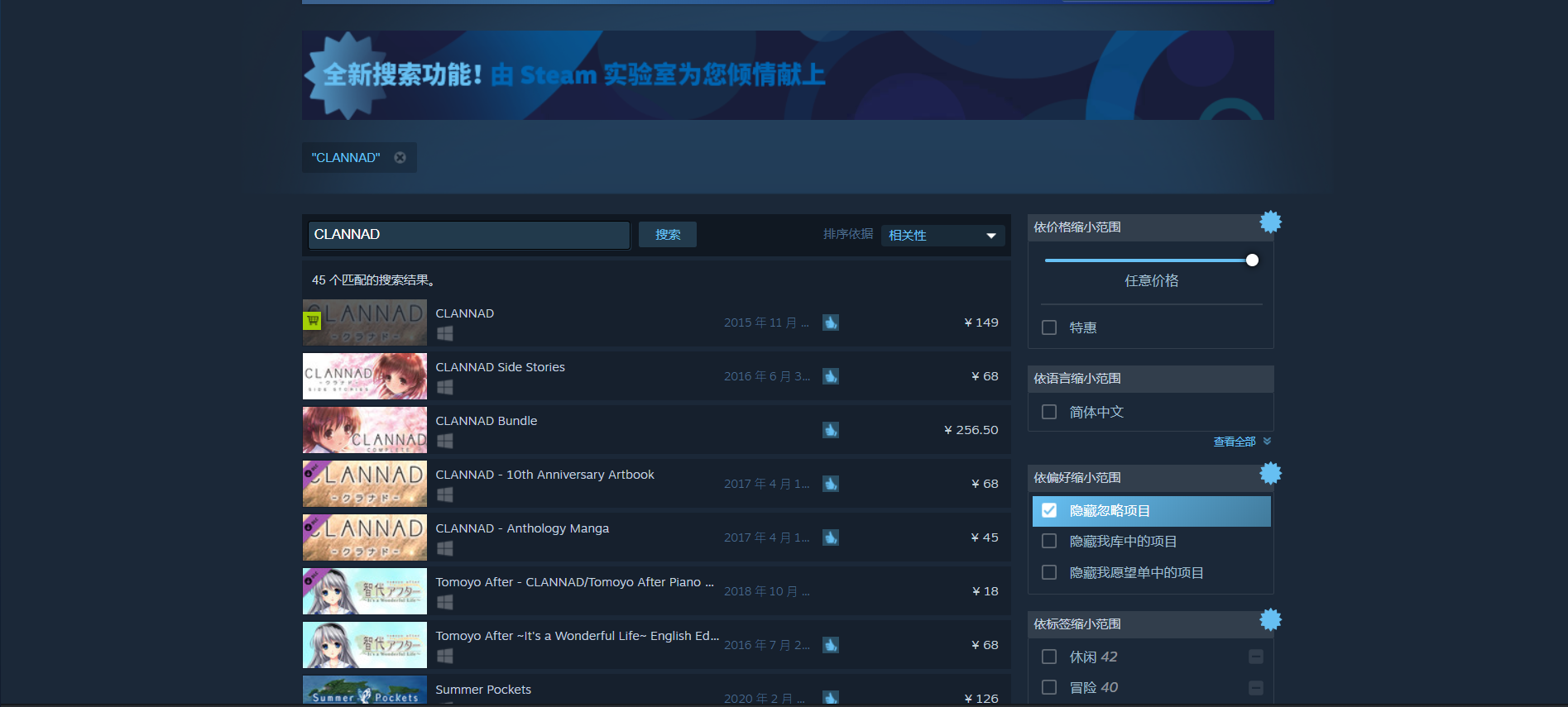Click the 搜索 search button

(x=668, y=235)
